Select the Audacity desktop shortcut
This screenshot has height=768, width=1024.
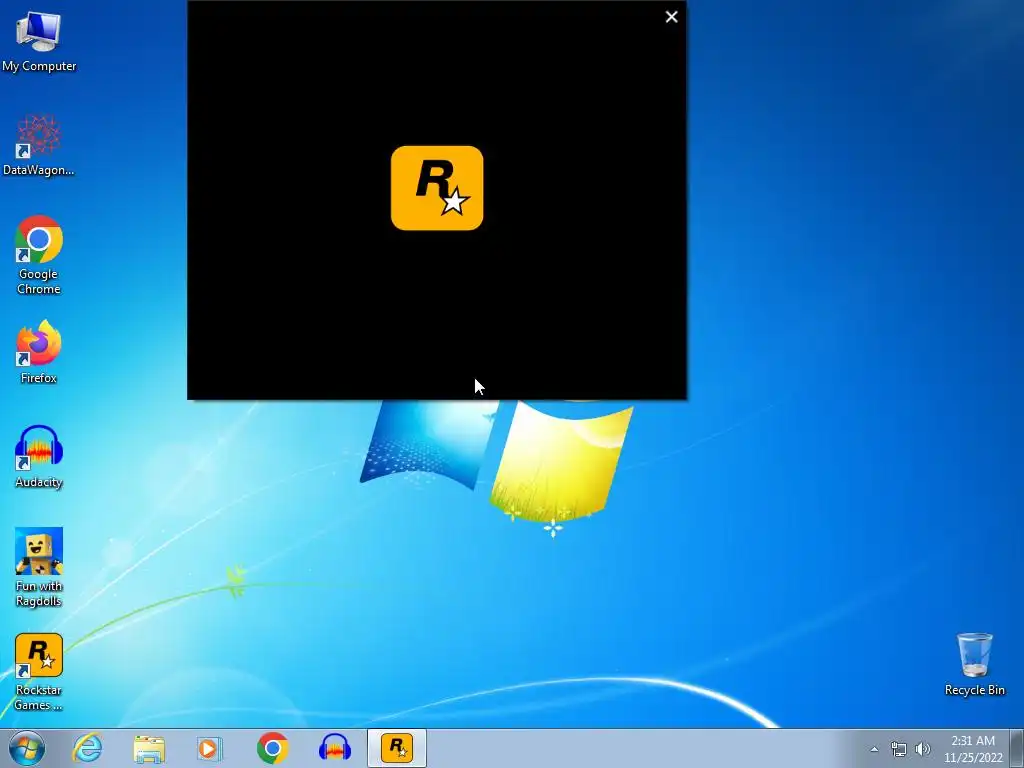39,456
